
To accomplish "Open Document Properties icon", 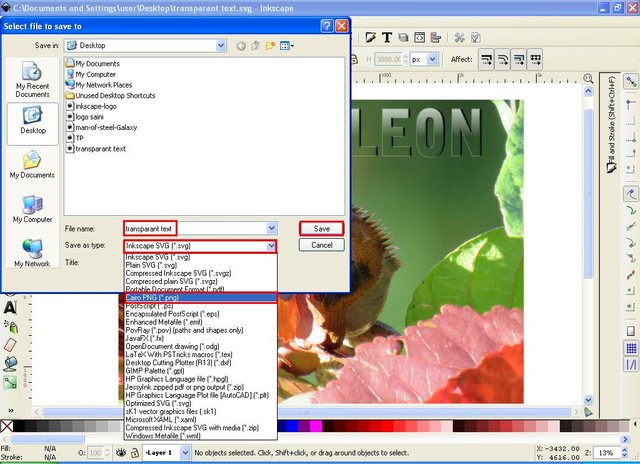I will pos(476,38).
